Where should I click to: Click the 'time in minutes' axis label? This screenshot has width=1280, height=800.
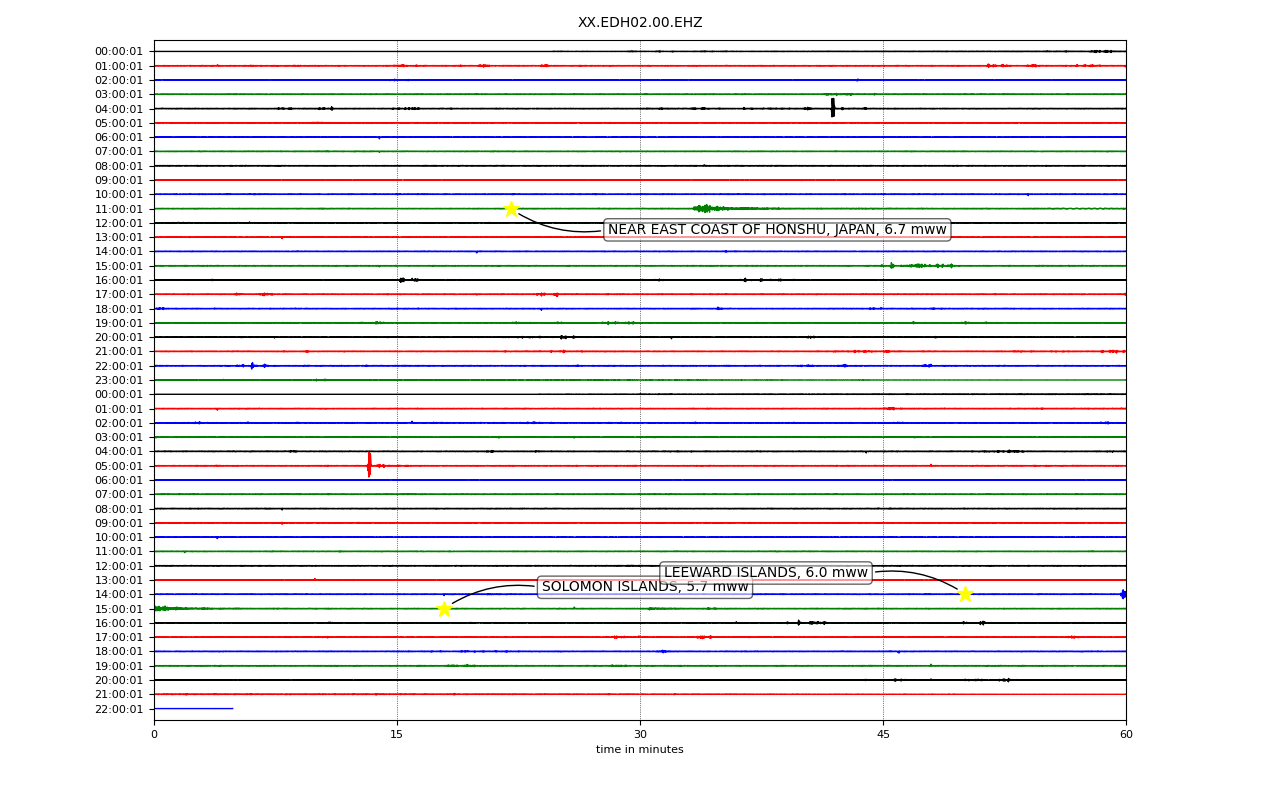click(640, 750)
